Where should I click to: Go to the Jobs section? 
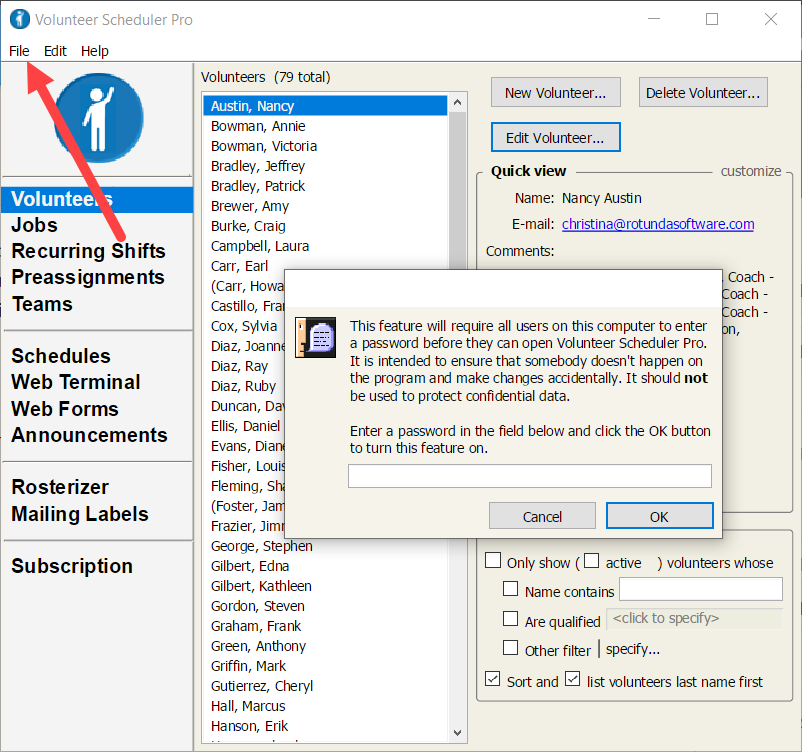35,225
